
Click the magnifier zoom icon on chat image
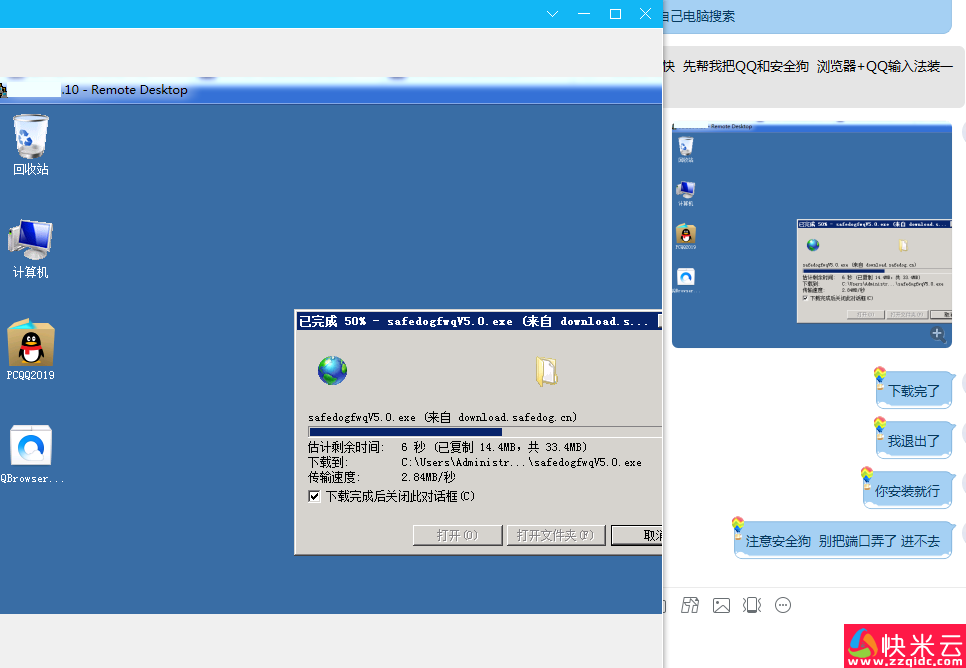point(938,334)
